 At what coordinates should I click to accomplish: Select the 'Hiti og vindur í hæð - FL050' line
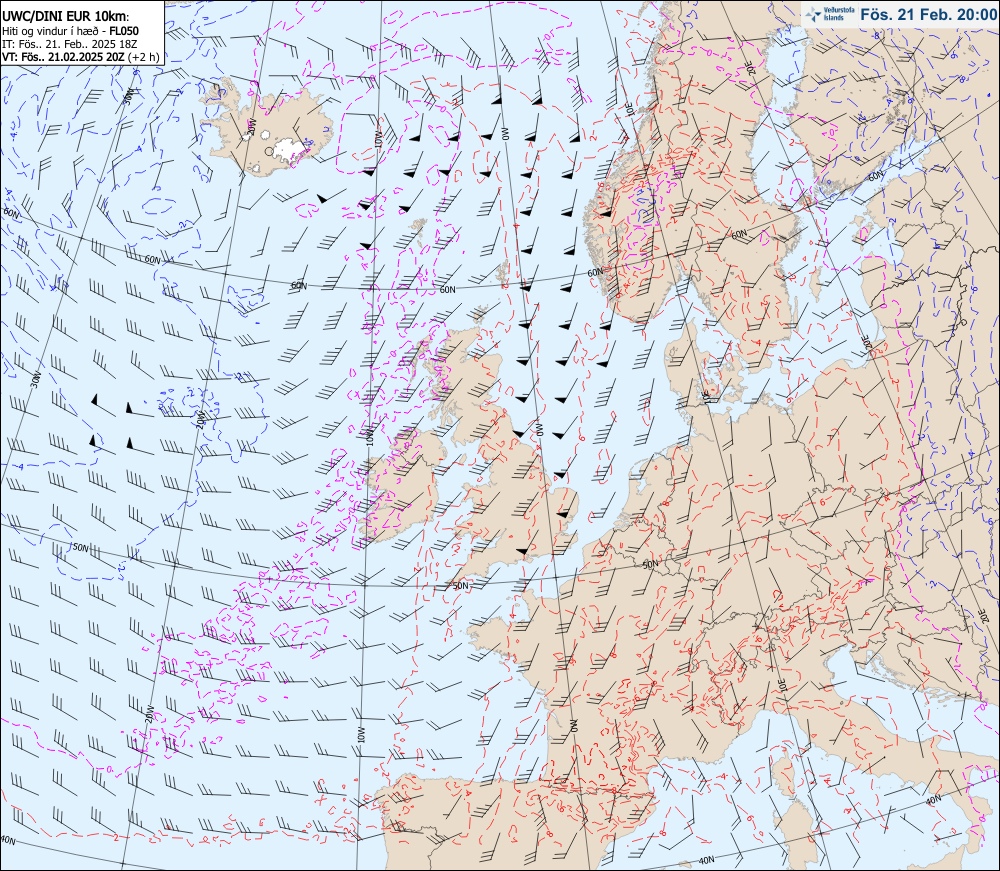pyautogui.click(x=70, y=31)
